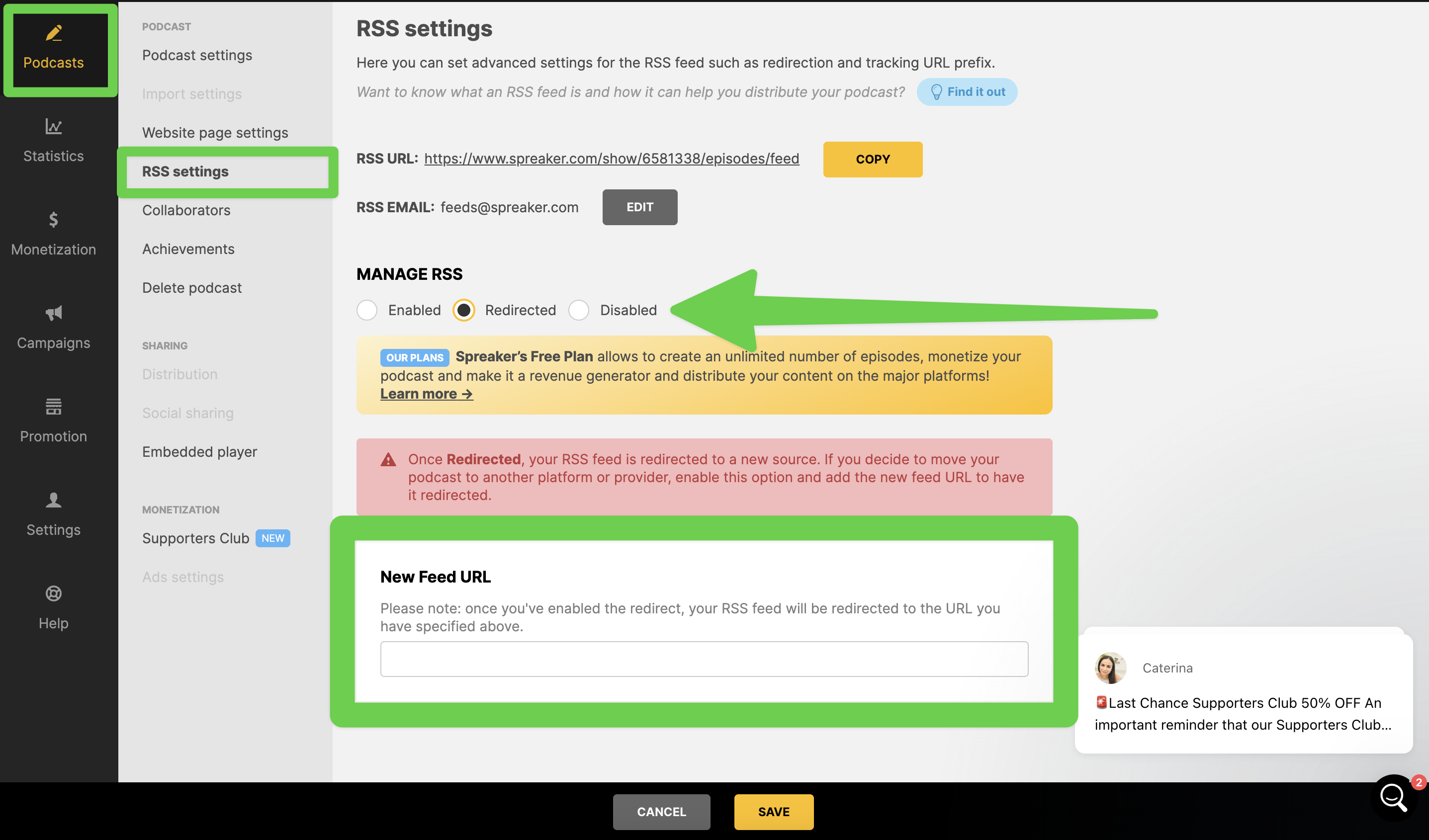Image resolution: width=1429 pixels, height=840 pixels.
Task: Open the chat support bubble icon
Action: [x=1393, y=798]
